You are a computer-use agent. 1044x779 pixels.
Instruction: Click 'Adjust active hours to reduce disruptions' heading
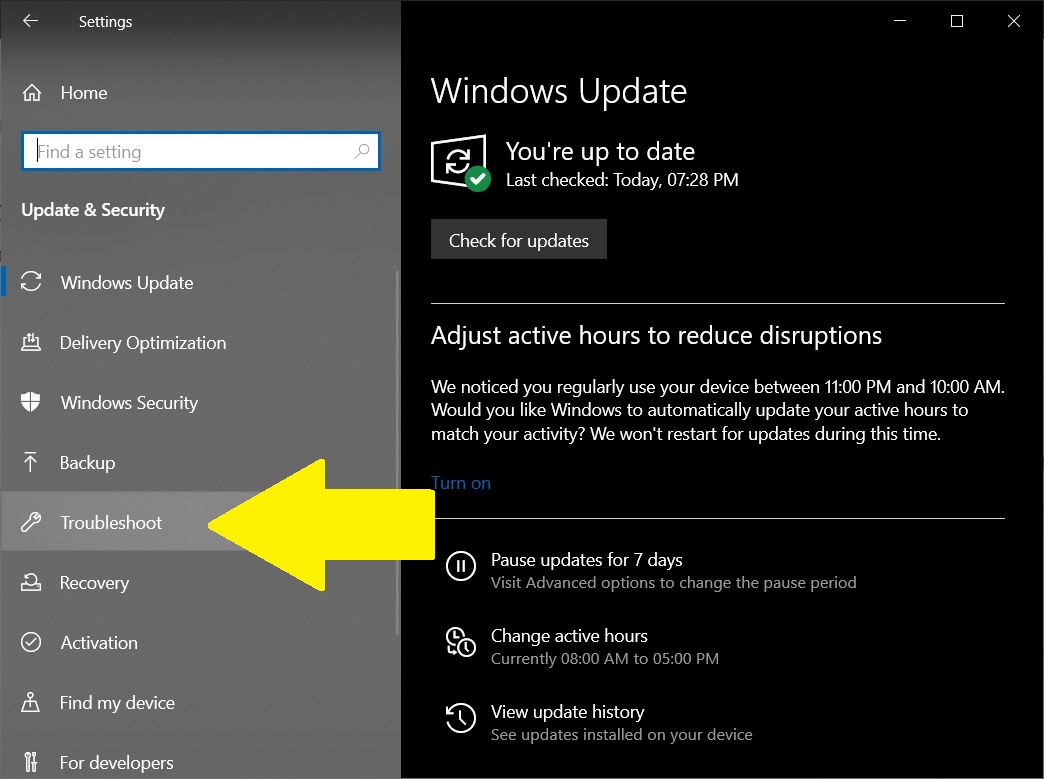click(656, 335)
